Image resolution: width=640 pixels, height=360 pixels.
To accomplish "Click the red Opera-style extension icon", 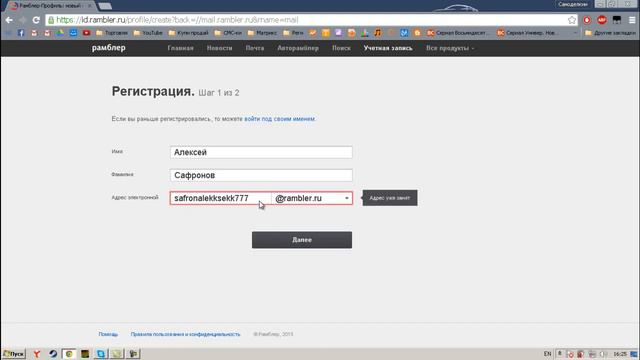I will [x=587, y=20].
